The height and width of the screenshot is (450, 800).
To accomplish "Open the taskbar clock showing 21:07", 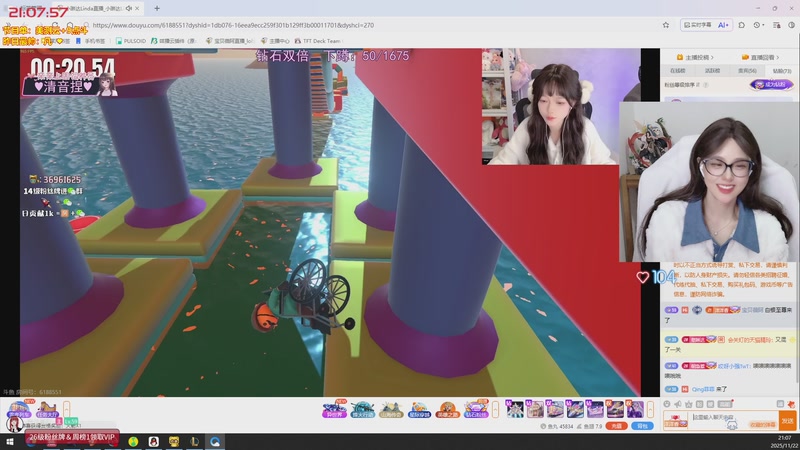I will click(x=784, y=442).
